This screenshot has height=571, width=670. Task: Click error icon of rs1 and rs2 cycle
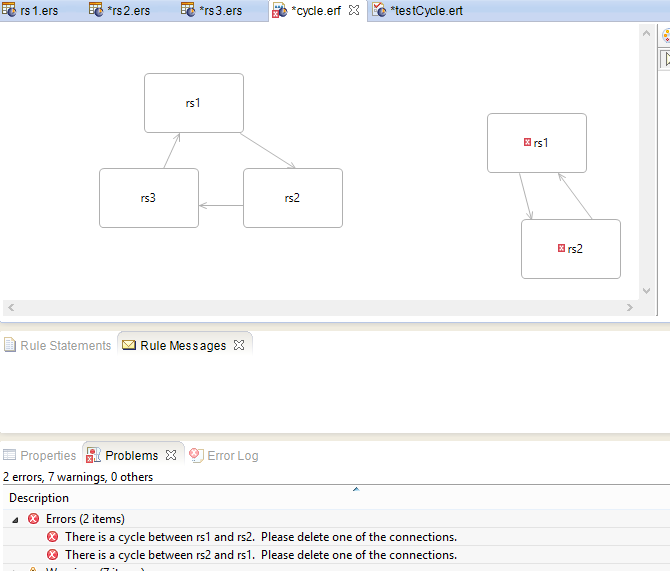click(x=53, y=536)
